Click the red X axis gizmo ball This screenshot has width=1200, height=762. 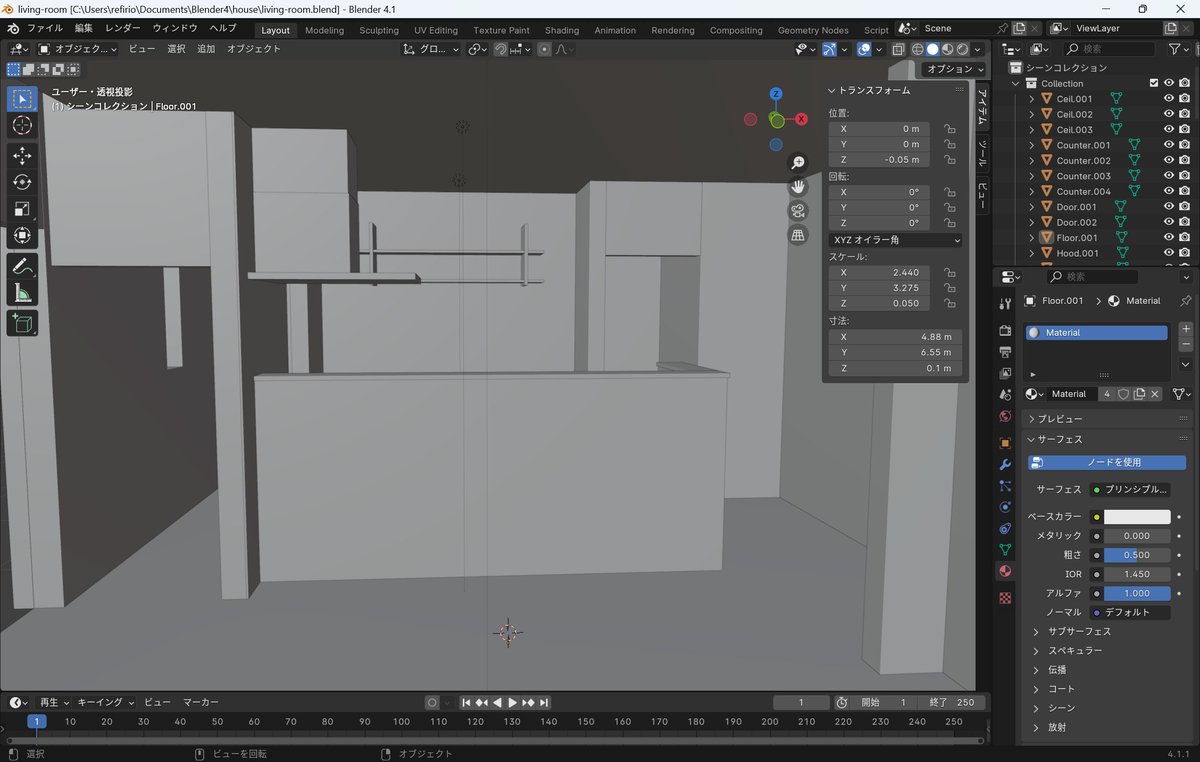(802, 119)
